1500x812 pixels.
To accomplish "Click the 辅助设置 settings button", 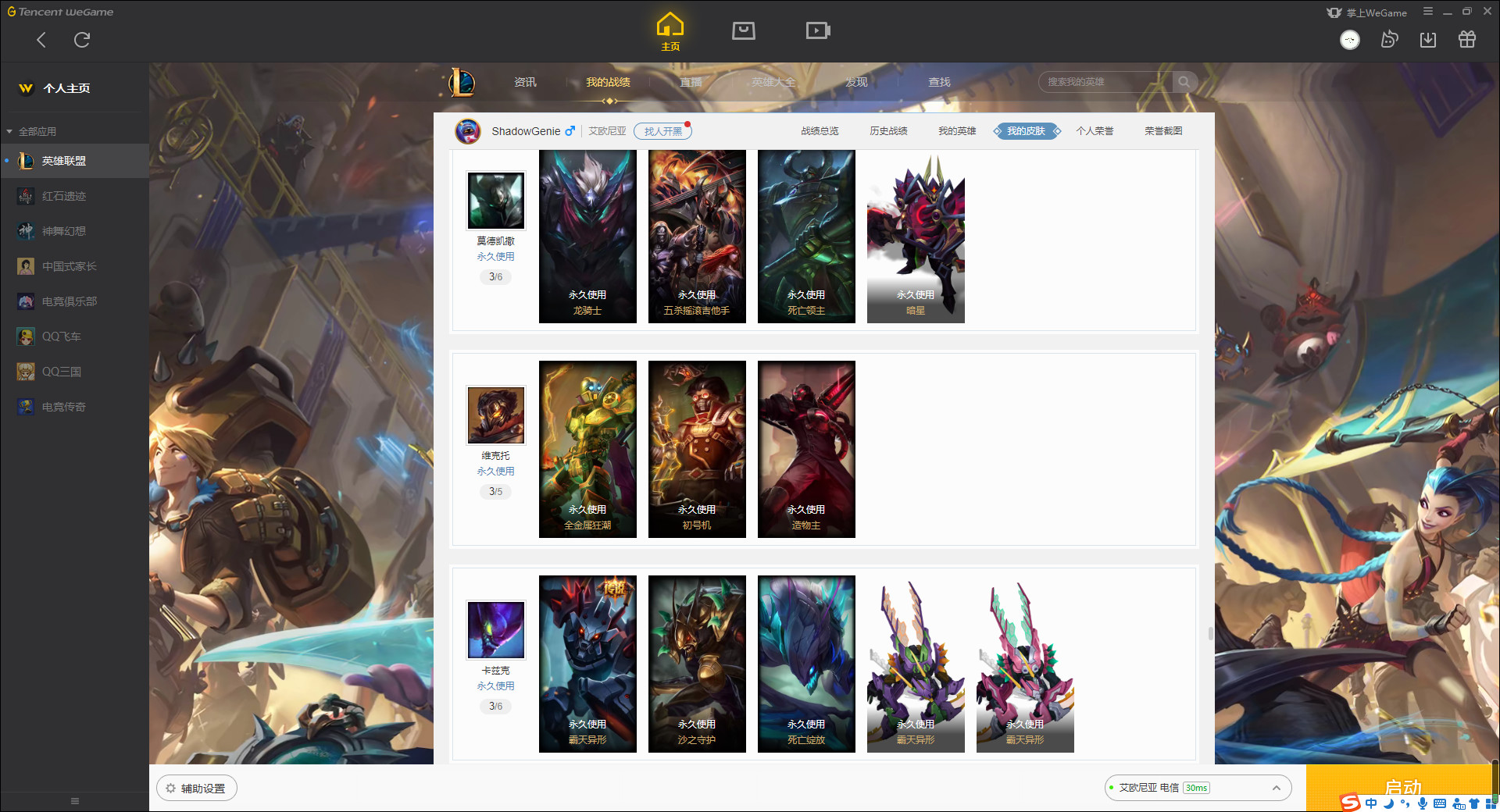I will point(197,789).
